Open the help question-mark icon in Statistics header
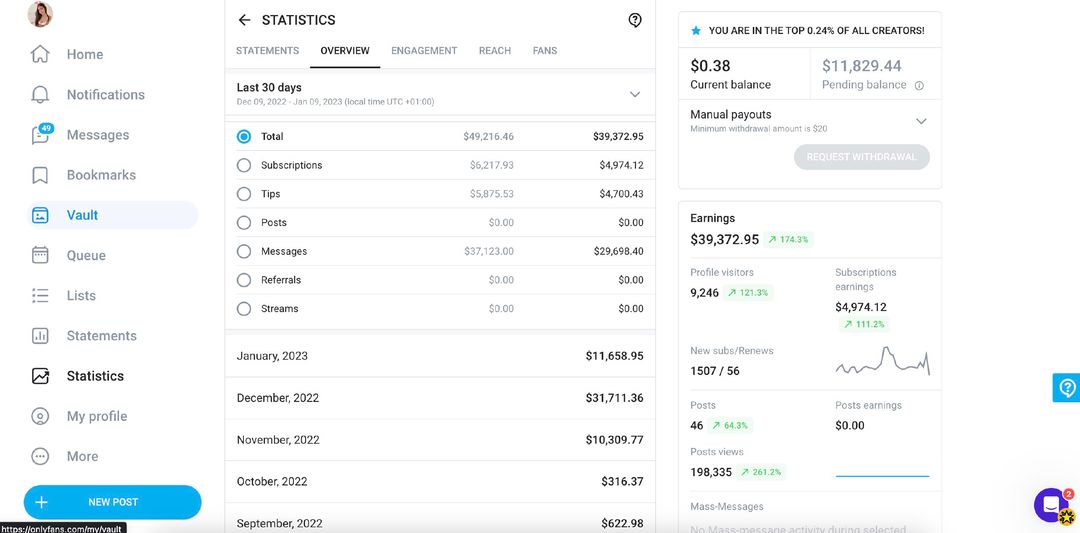This screenshot has height=533, width=1080. click(x=635, y=20)
